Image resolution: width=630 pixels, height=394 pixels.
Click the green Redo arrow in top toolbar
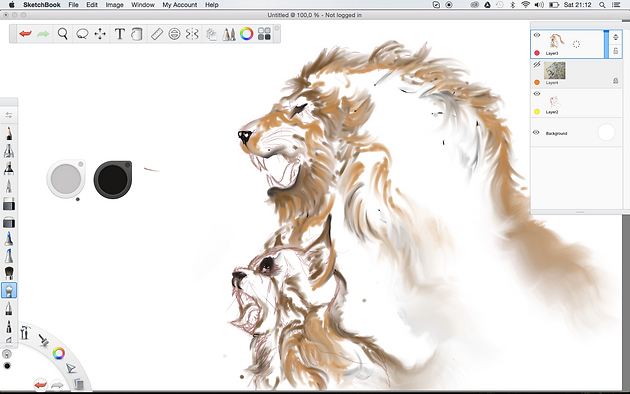pyautogui.click(x=43, y=34)
